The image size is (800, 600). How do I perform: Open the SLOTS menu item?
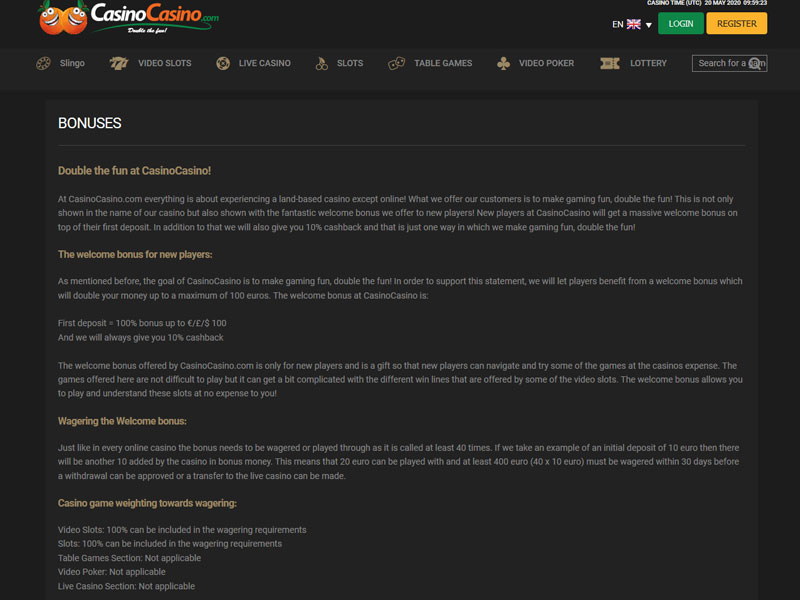coord(350,63)
